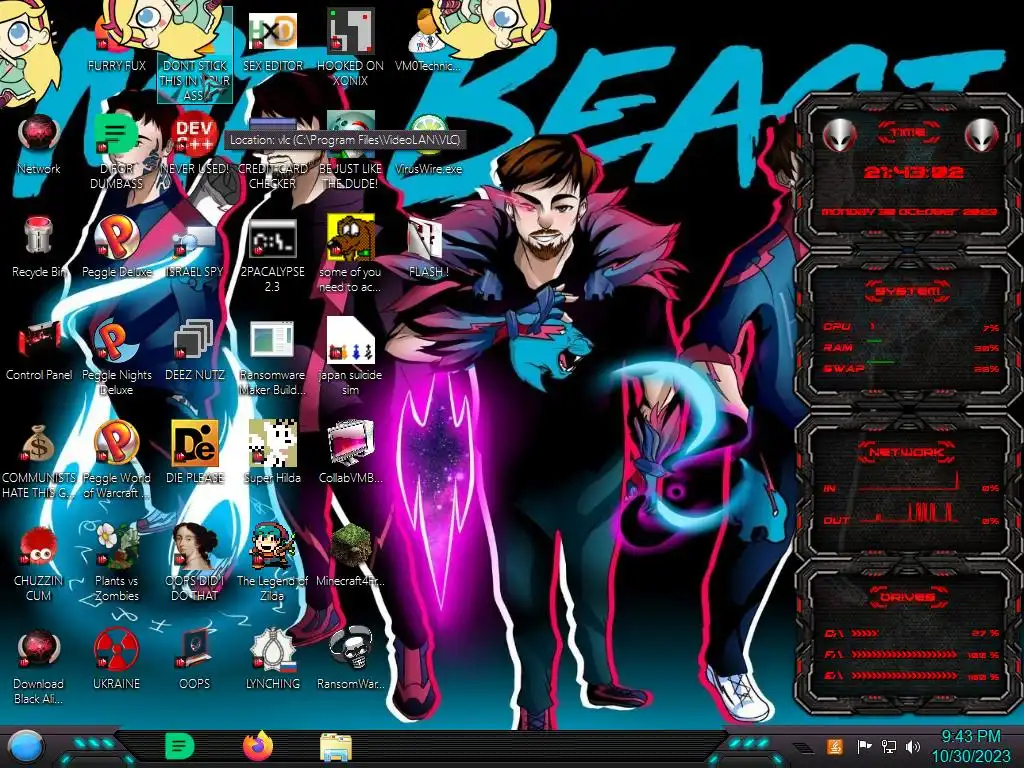Open the LYNCHING icon

(272, 660)
